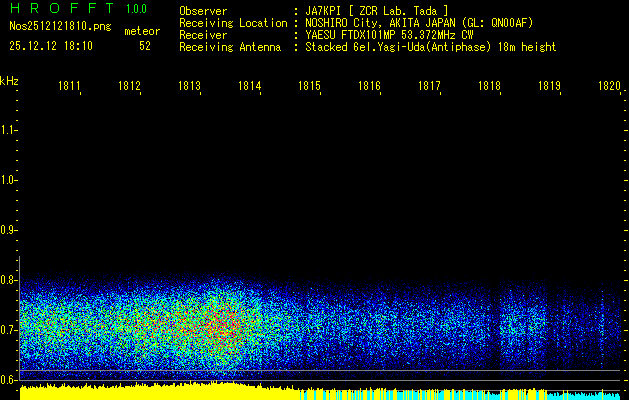The height and width of the screenshot is (400, 629).
Task: Select the 1.0 frequency axis label
Action: [9, 180]
